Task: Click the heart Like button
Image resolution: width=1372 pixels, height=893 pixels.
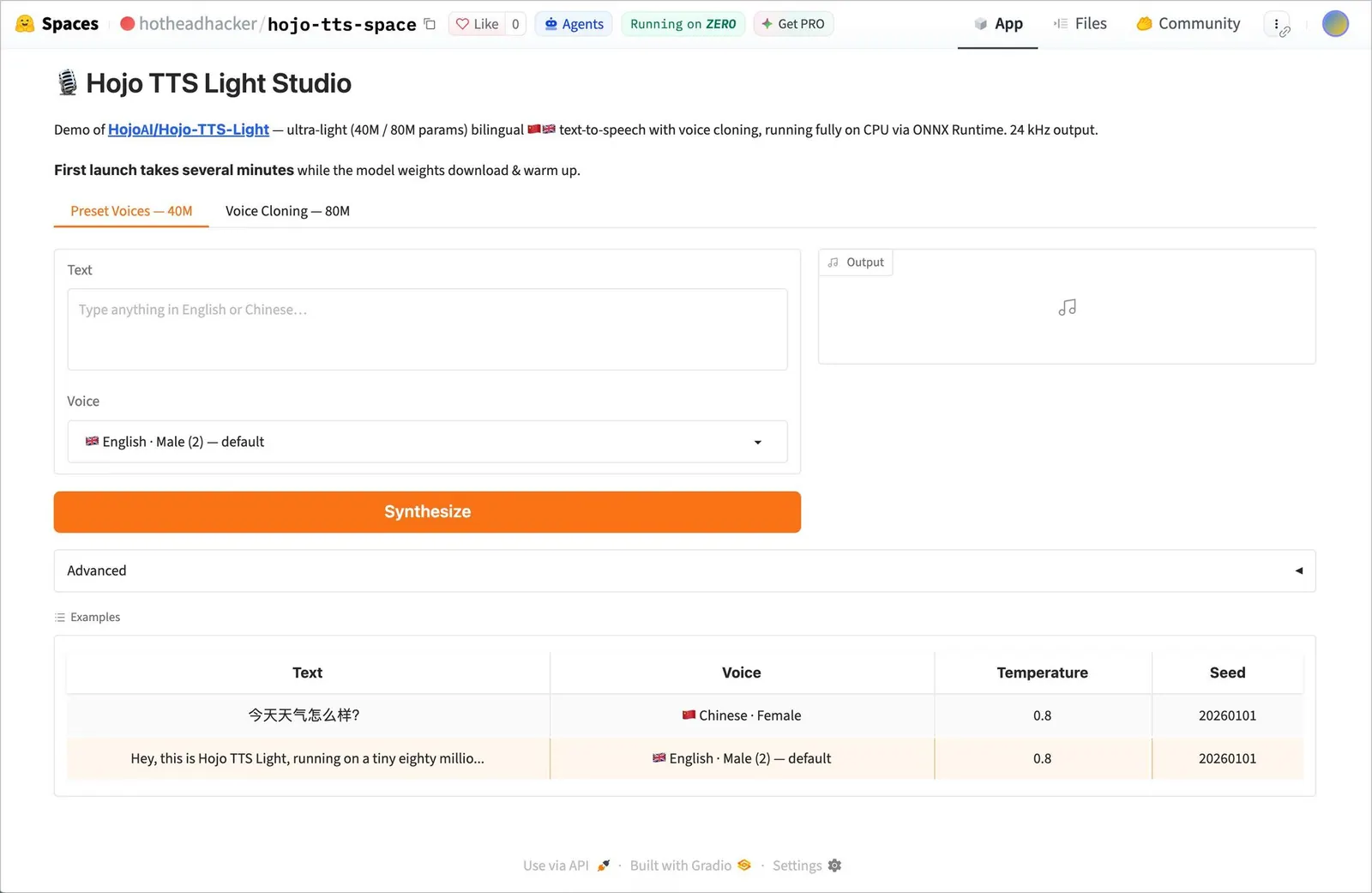Action: tap(477, 24)
